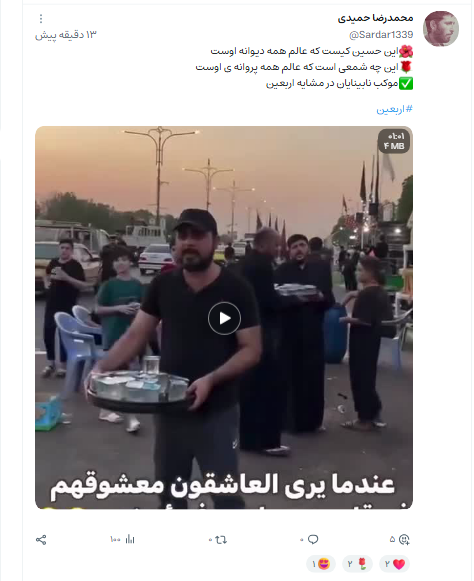Open comments via the speech bubble icon
The image size is (474, 581).
313,540
